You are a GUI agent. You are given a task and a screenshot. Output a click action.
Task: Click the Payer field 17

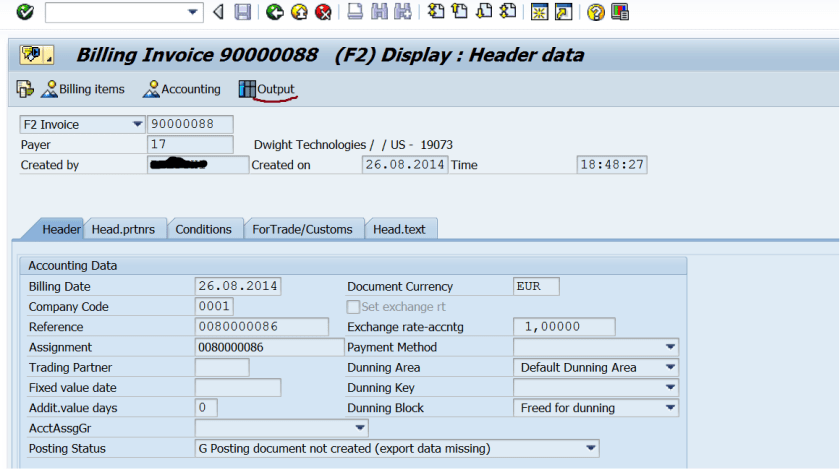click(190, 145)
